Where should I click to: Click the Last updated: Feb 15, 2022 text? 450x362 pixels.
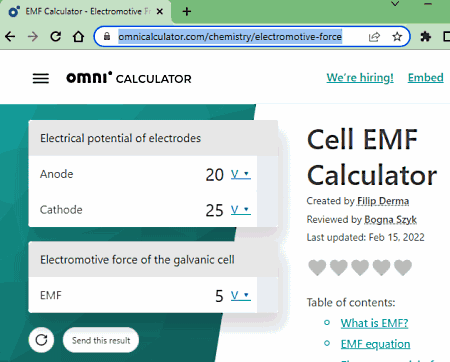coord(365,237)
